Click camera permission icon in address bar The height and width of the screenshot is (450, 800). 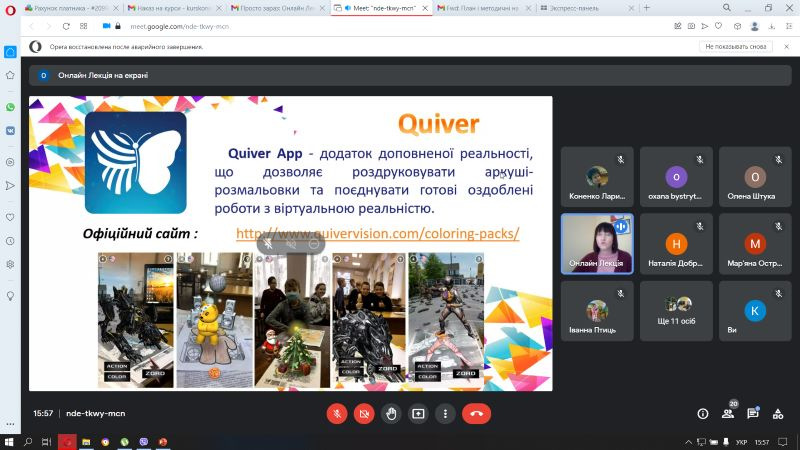(106, 26)
